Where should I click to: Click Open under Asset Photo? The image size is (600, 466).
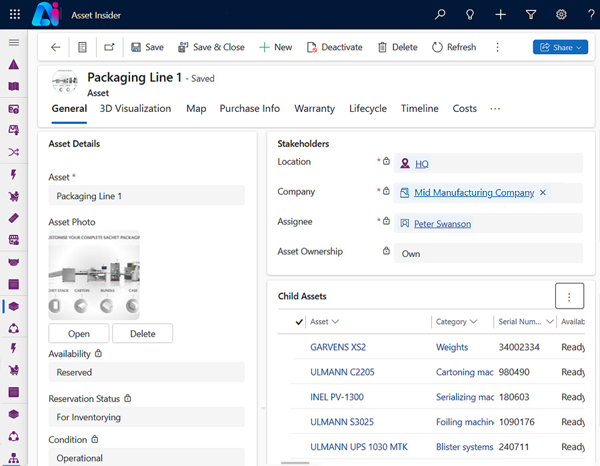[x=79, y=333]
